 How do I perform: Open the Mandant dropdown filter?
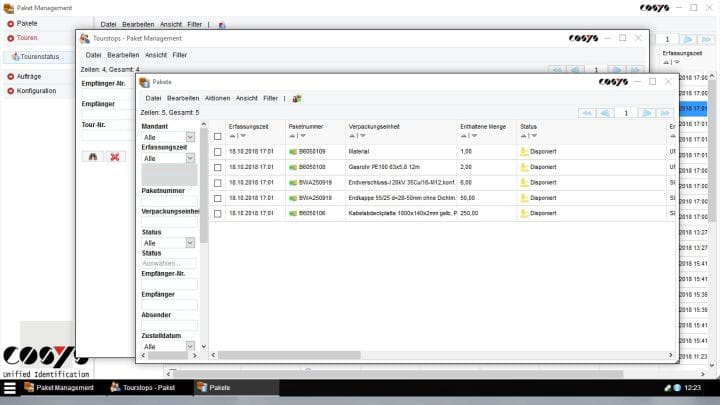point(190,137)
